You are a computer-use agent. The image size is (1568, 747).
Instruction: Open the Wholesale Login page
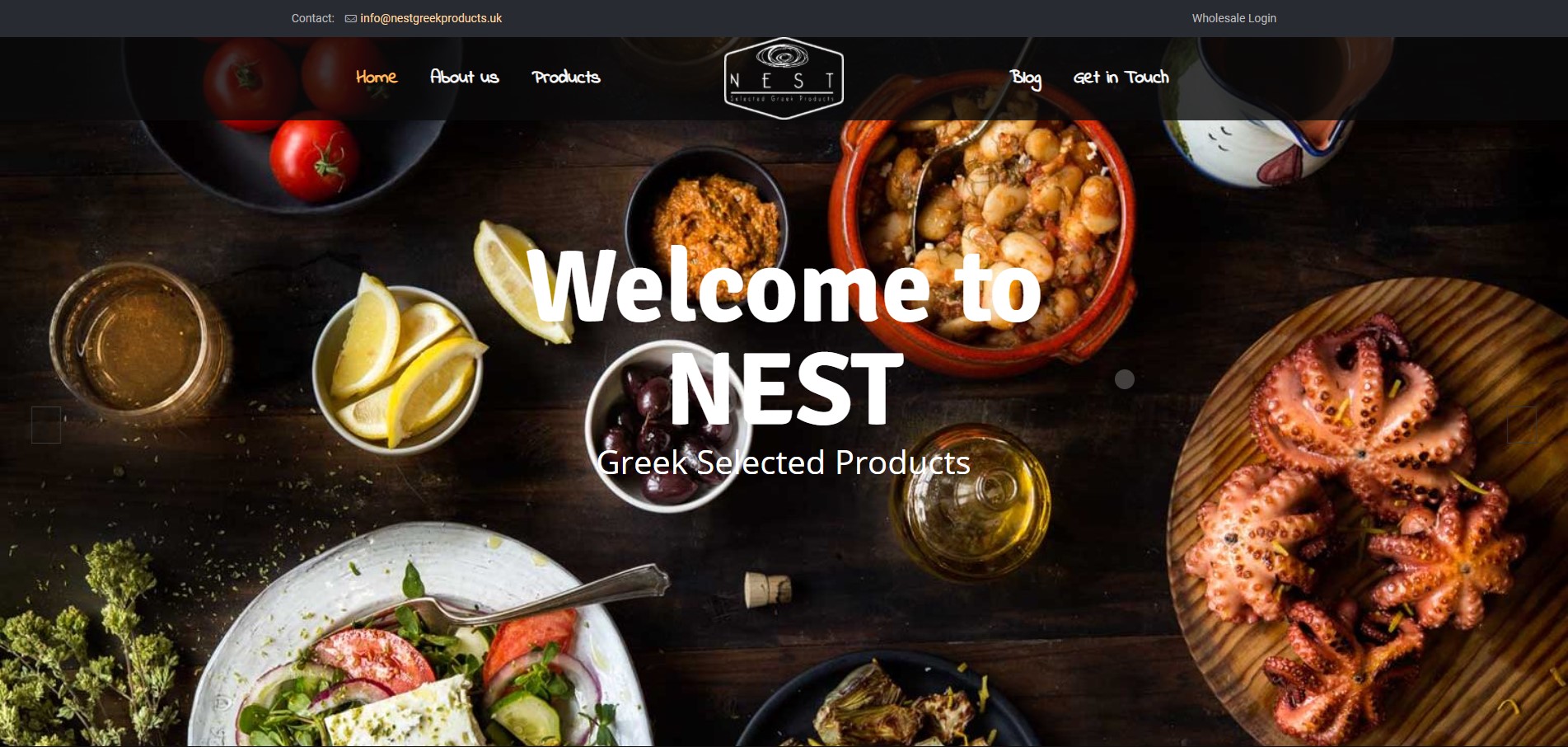pos(1233,18)
